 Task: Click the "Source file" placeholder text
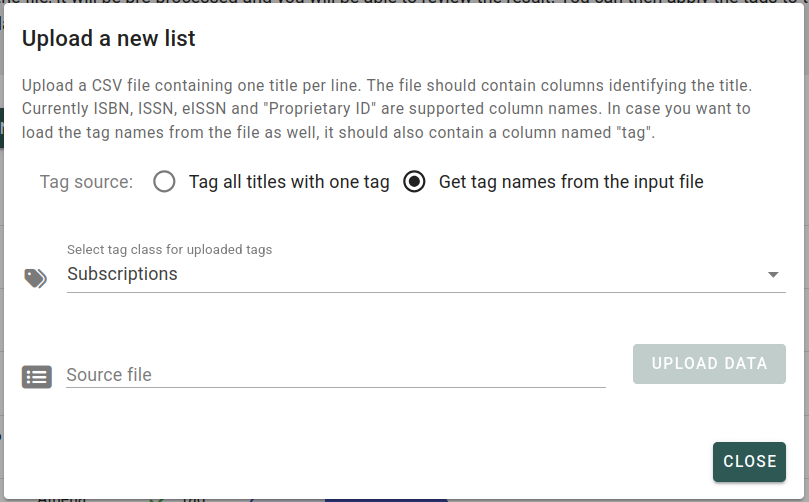click(x=109, y=375)
